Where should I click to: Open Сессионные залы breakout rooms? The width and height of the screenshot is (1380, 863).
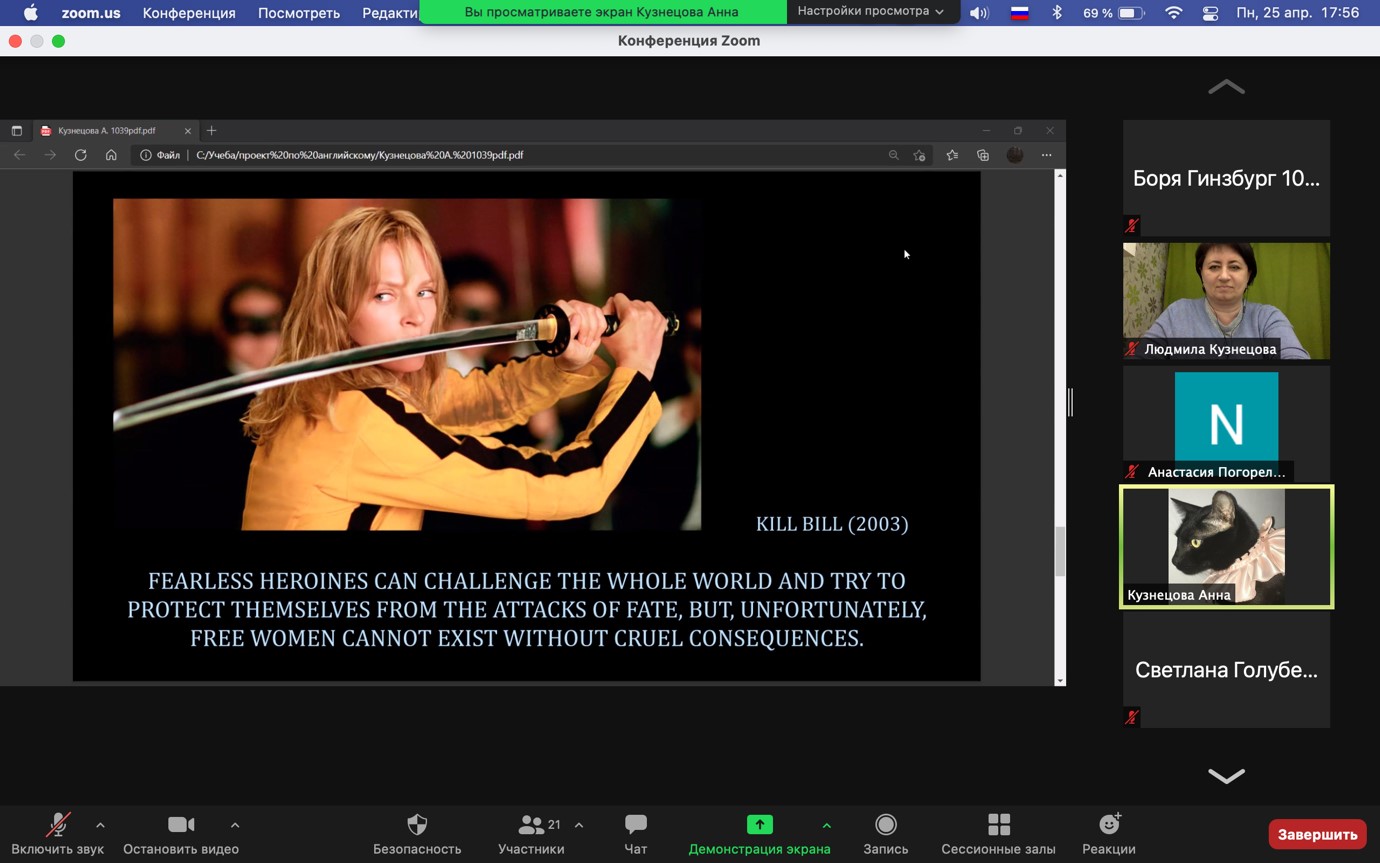[x=998, y=834]
